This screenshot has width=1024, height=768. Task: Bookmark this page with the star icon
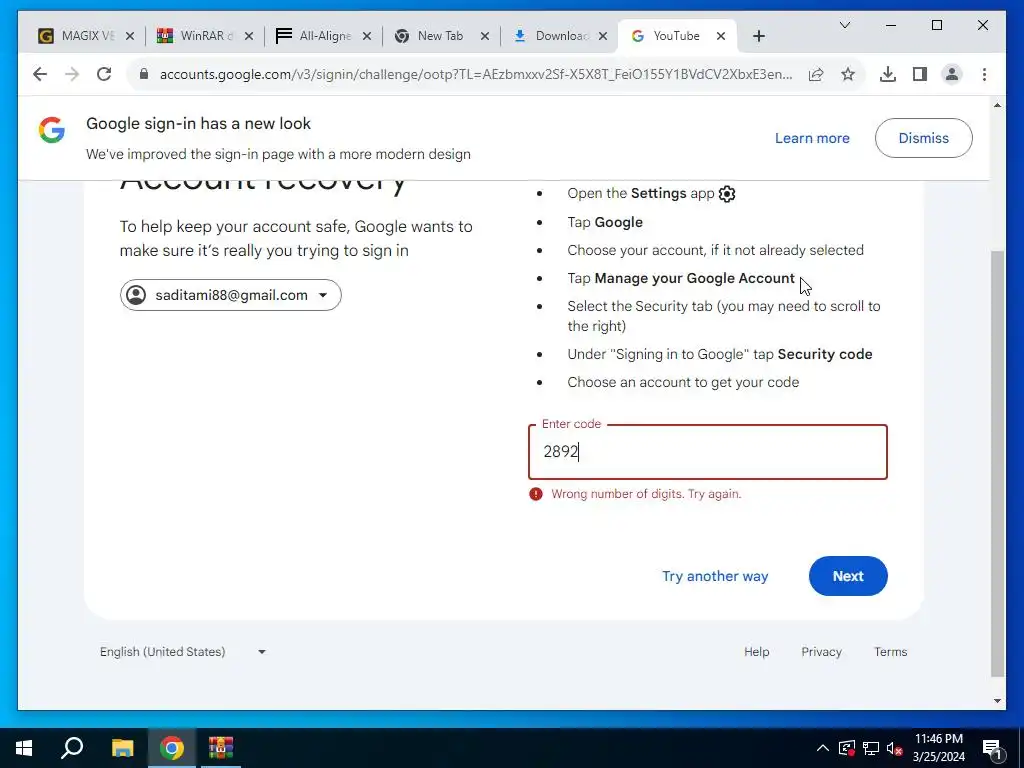(848, 74)
